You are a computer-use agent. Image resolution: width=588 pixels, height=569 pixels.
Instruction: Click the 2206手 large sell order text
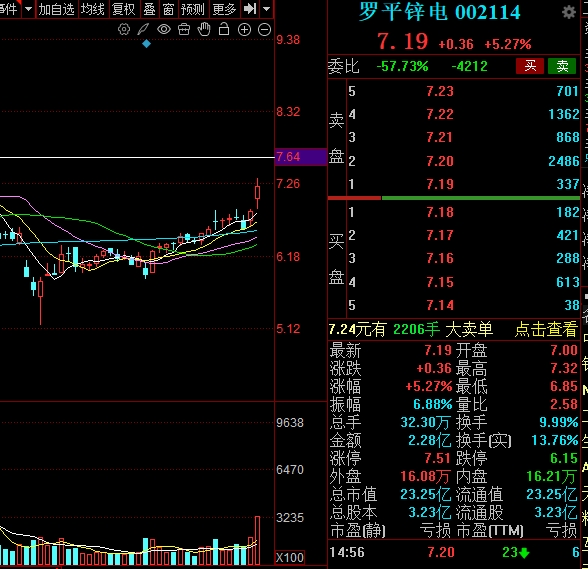coord(416,329)
